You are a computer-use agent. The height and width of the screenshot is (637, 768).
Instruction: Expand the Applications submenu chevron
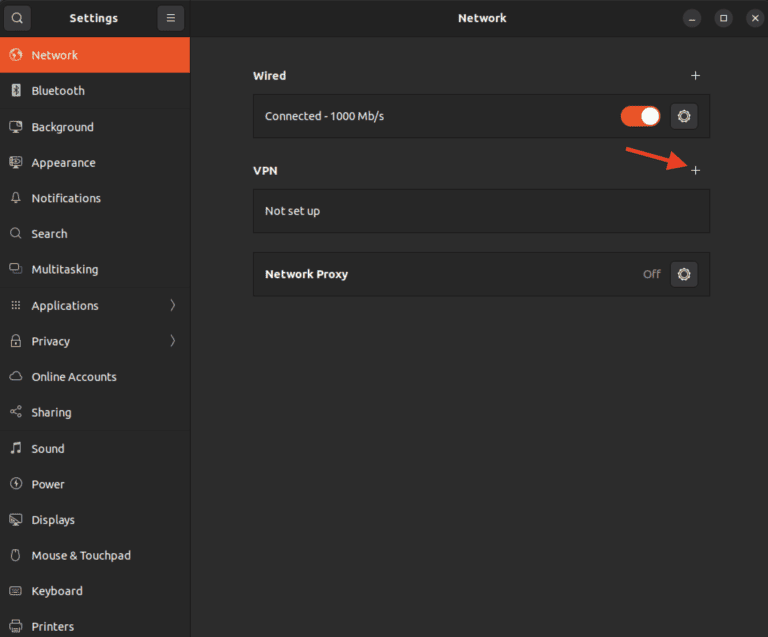coord(172,305)
